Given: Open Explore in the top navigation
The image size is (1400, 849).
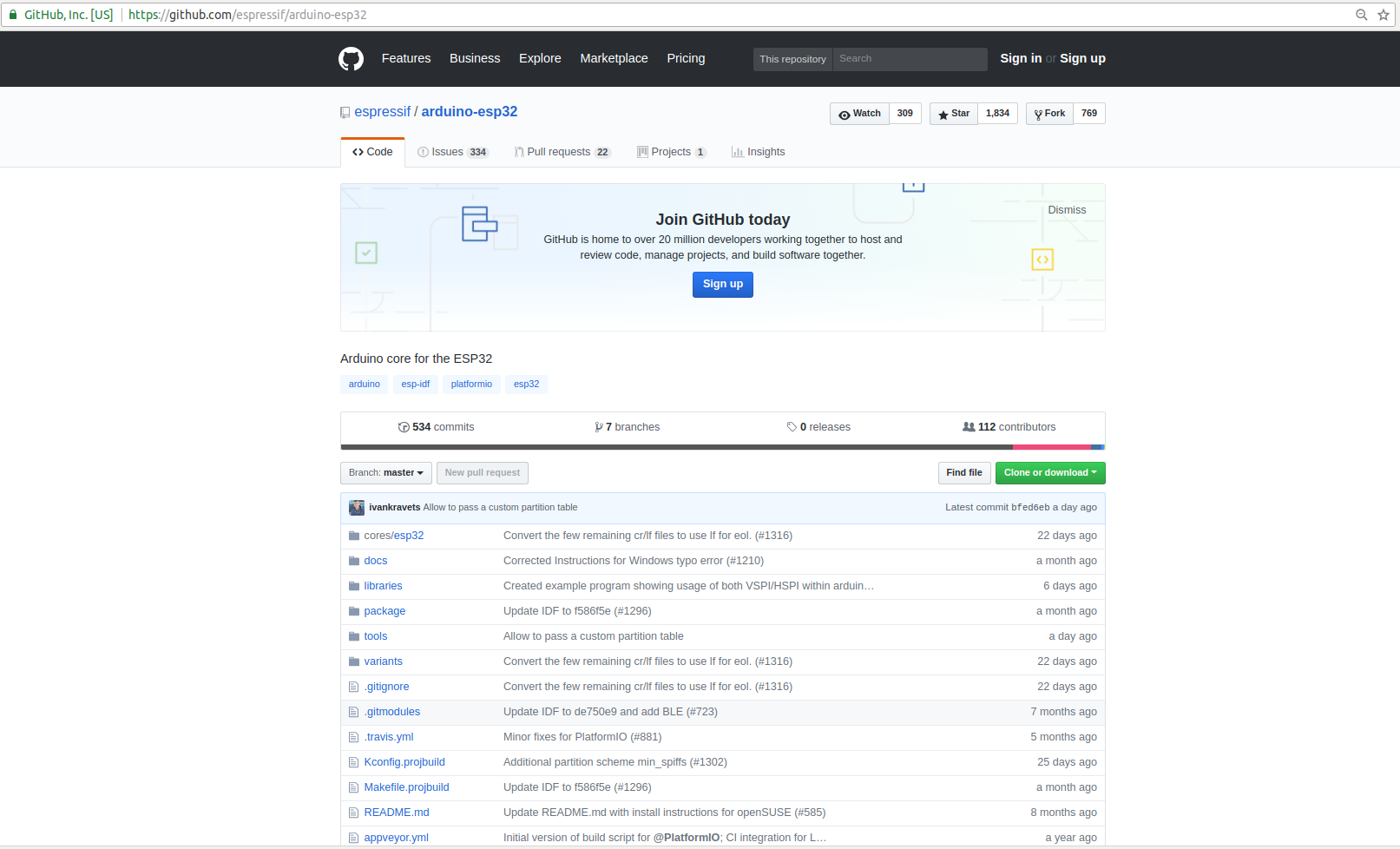Looking at the screenshot, I should coord(540,59).
